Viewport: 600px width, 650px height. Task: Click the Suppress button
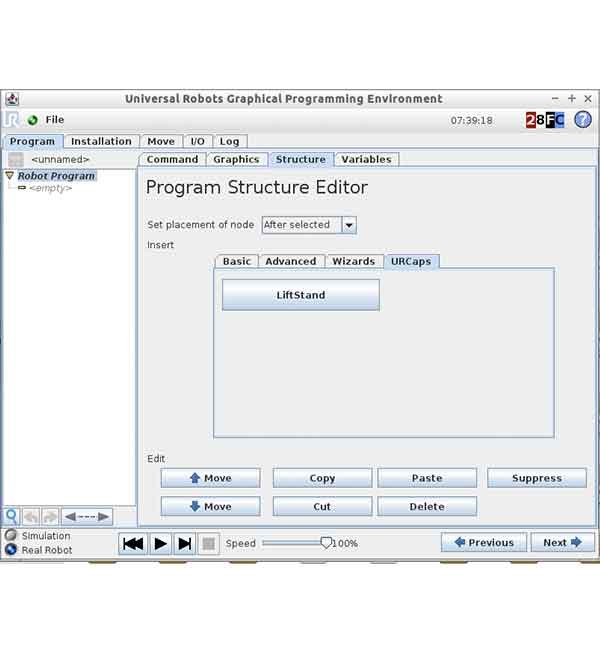tap(536, 478)
